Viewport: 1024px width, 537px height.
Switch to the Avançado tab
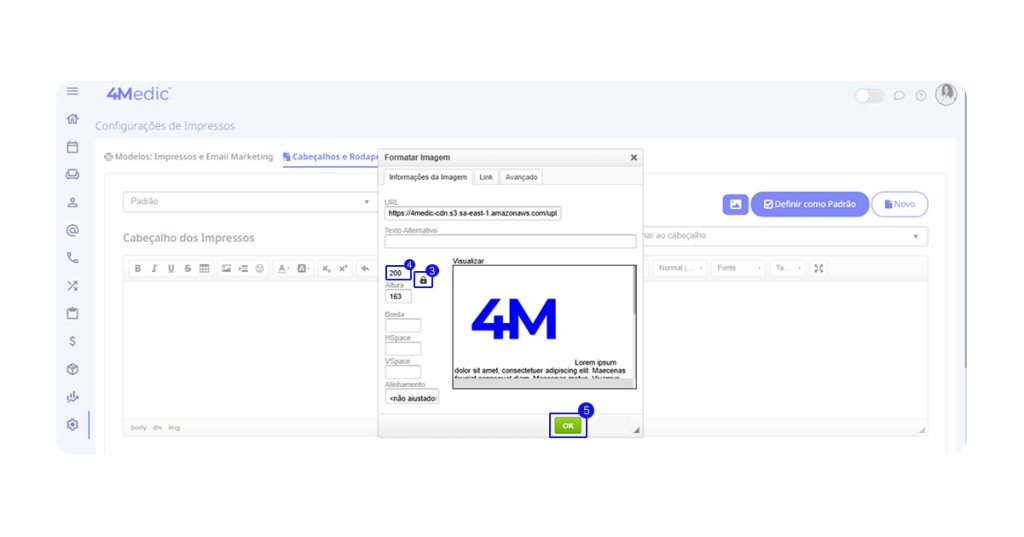click(521, 177)
